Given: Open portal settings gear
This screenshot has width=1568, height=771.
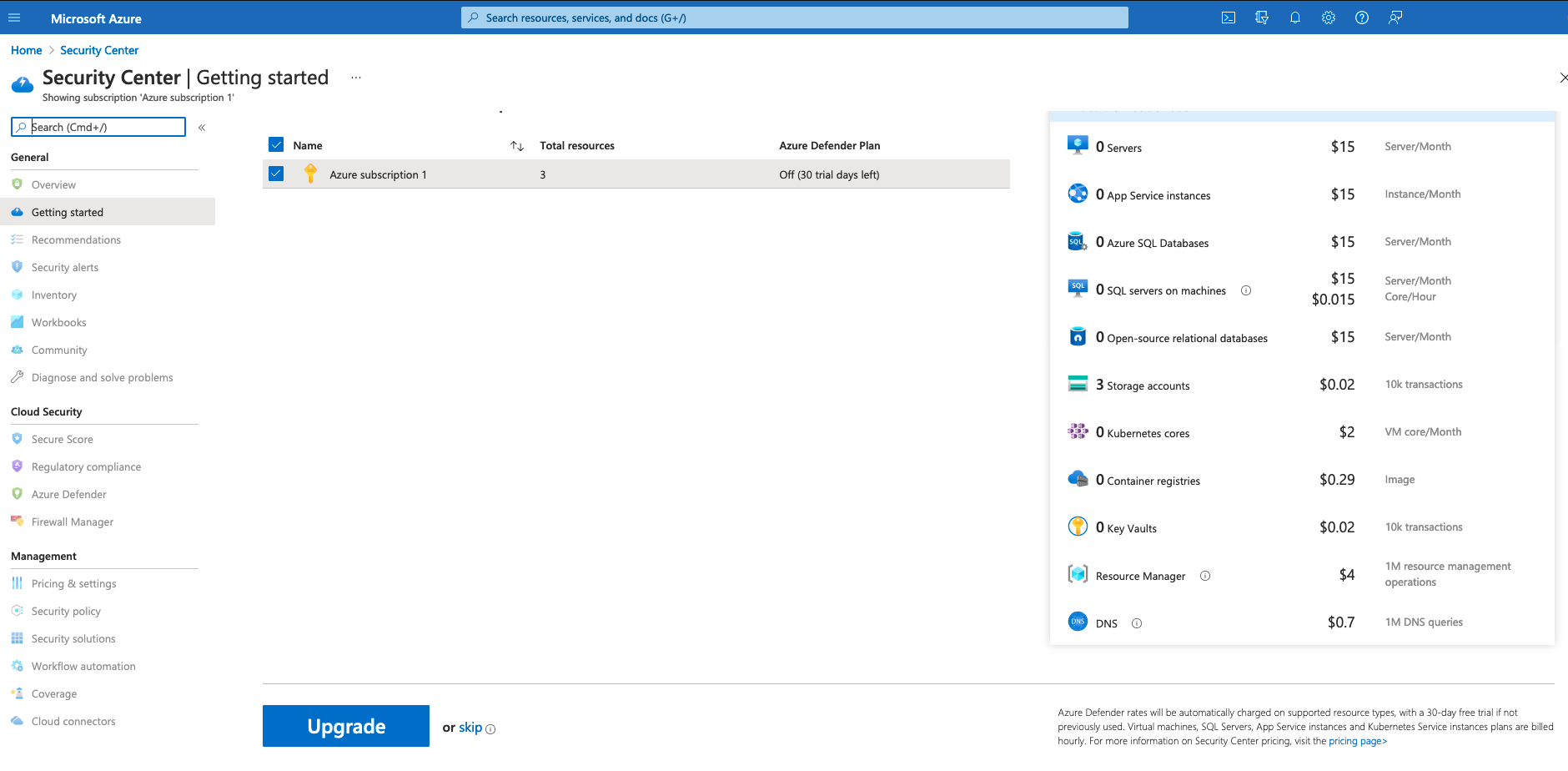Looking at the screenshot, I should (1329, 18).
